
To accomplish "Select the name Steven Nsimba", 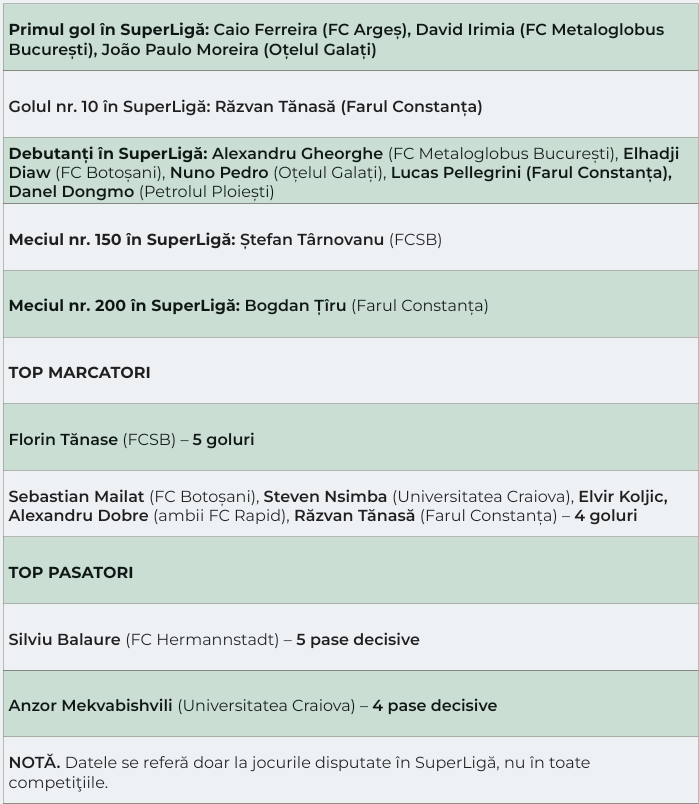I will coord(325,496).
